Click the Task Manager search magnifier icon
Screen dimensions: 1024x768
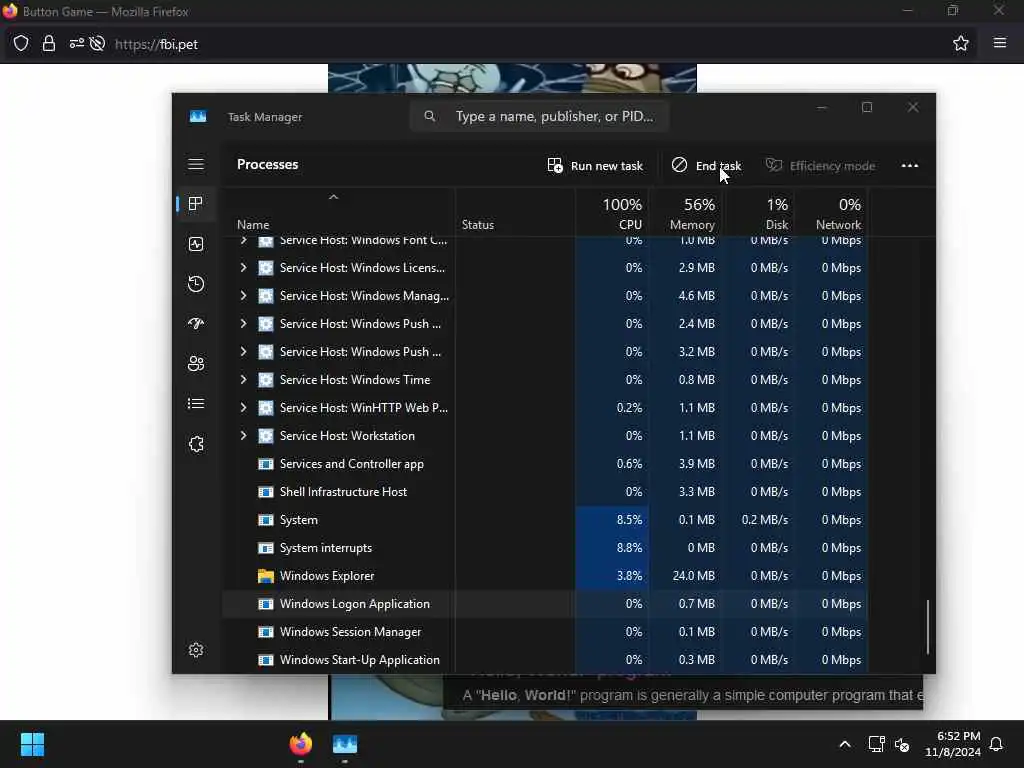tap(429, 116)
